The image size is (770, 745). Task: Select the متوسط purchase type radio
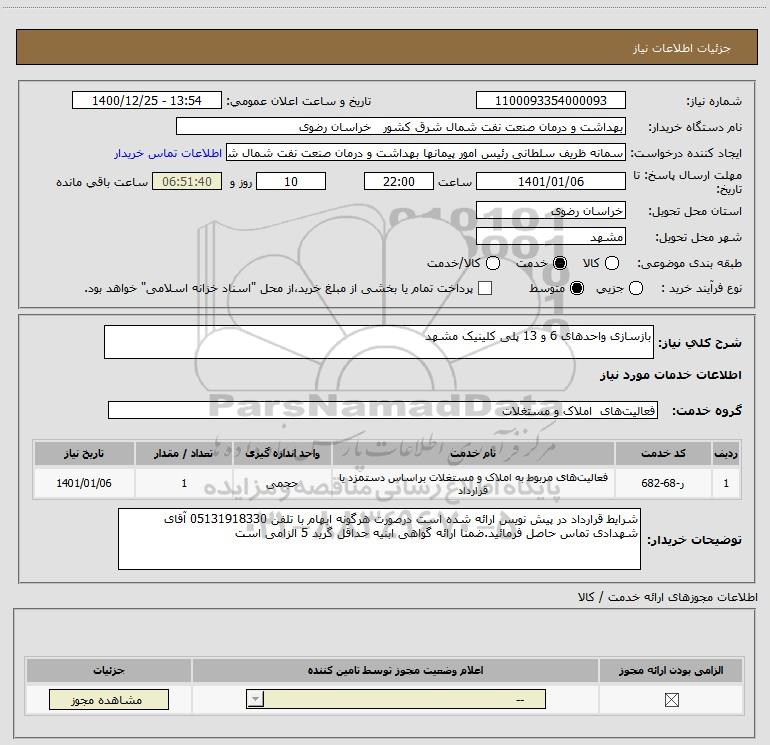[577, 288]
